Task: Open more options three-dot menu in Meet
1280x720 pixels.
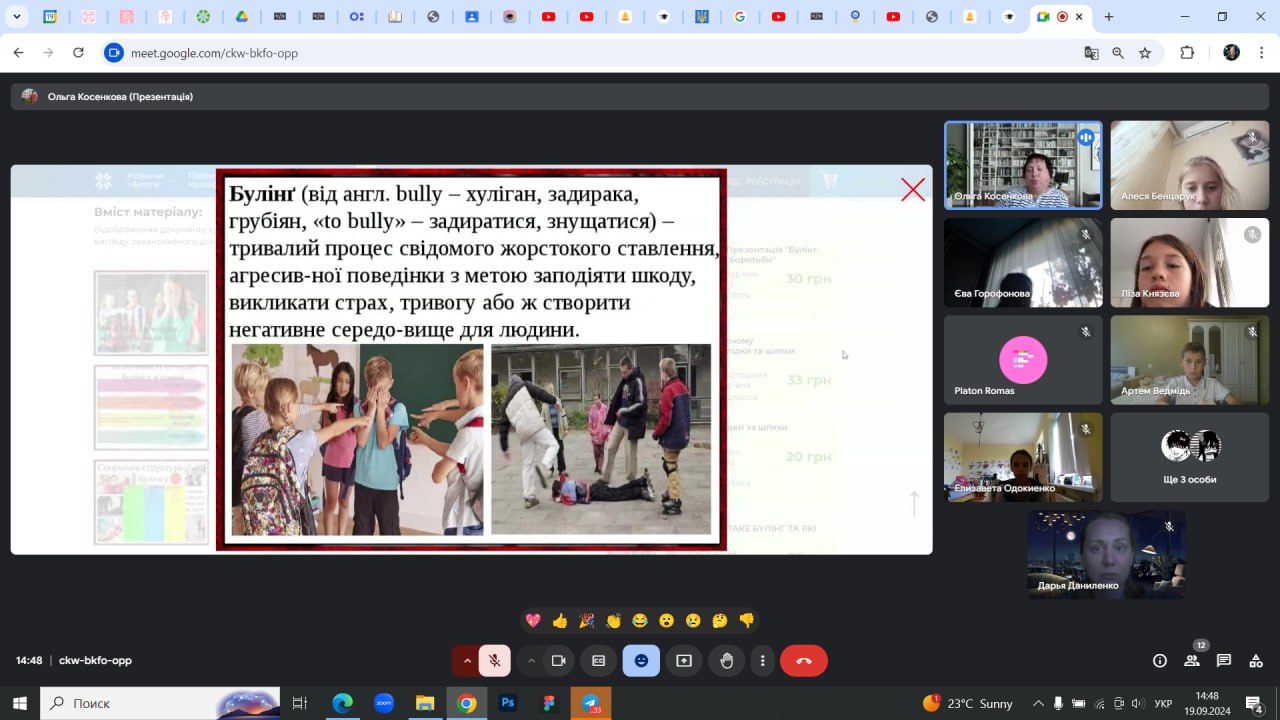Action: coord(763,661)
